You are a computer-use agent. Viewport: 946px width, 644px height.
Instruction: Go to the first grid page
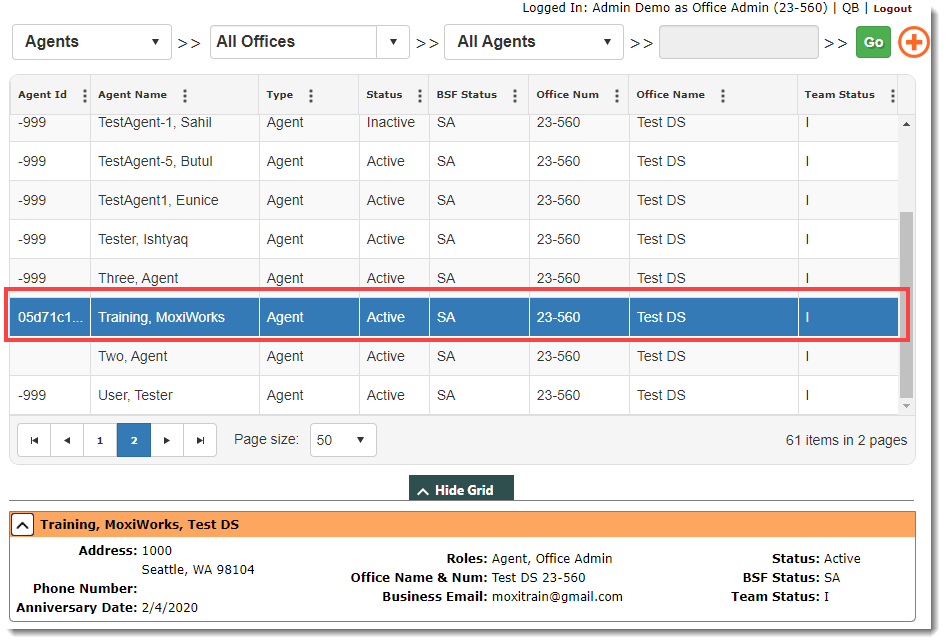[34, 440]
